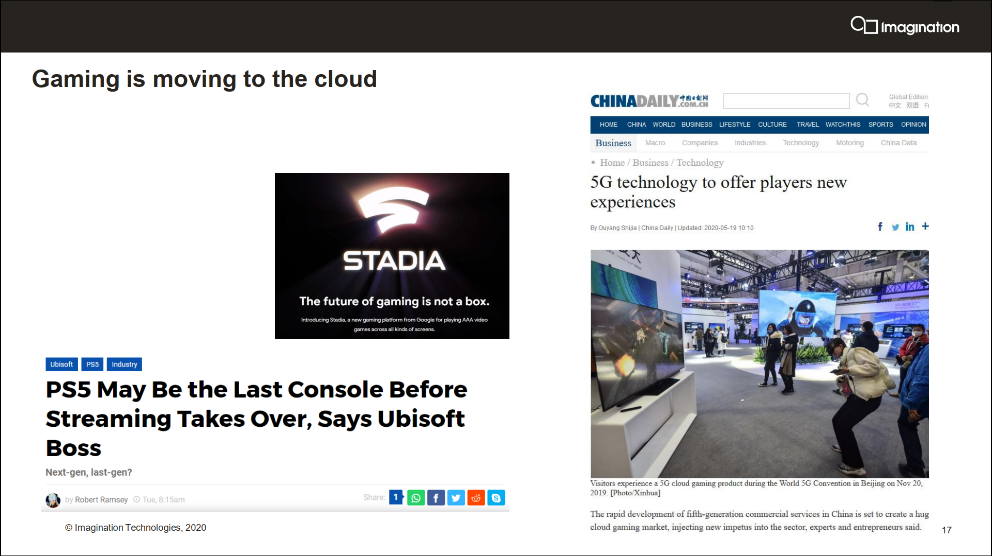The height and width of the screenshot is (556, 992).
Task: Select the Business sub-navigation tab
Action: [613, 143]
